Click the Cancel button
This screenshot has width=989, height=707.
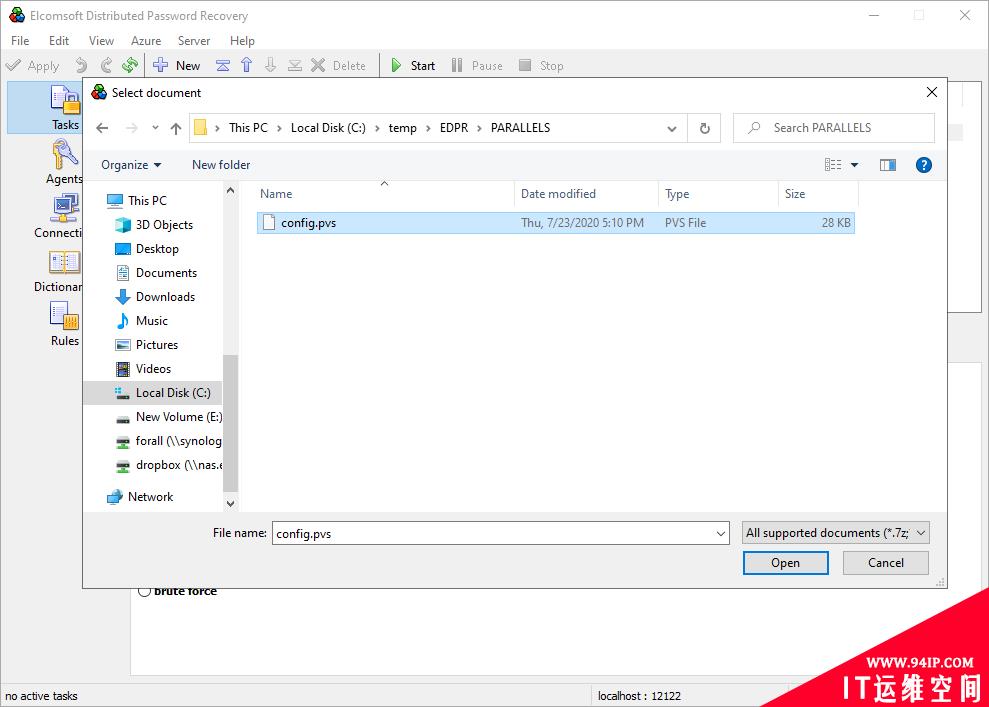[886, 563]
